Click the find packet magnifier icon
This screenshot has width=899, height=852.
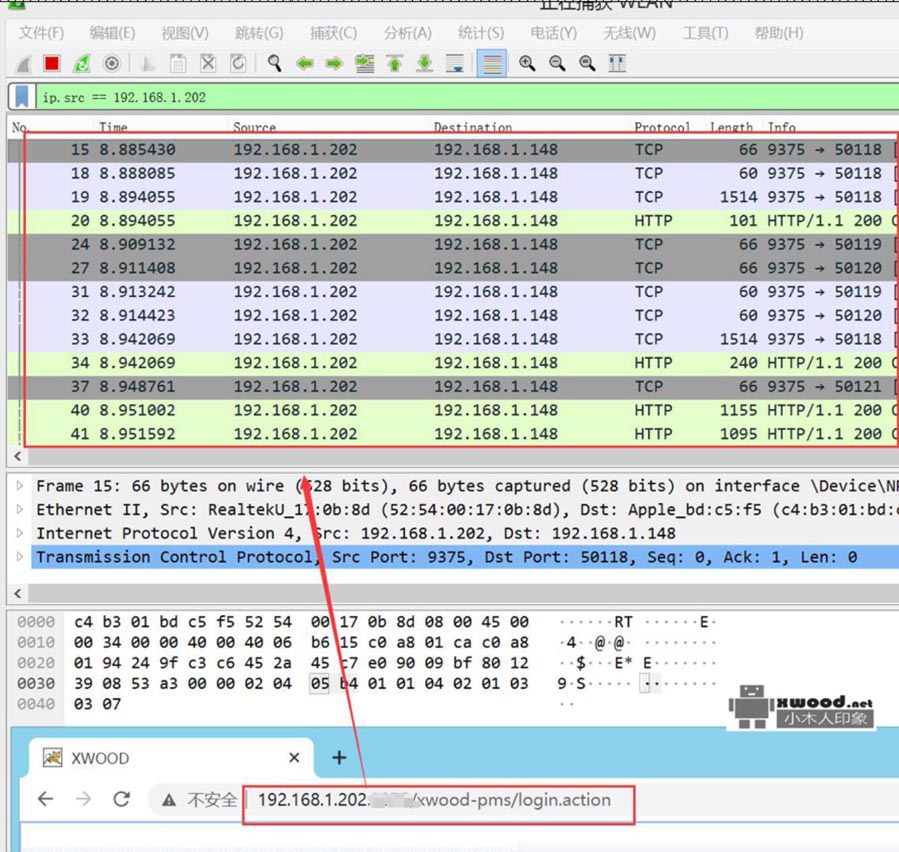tap(274, 64)
